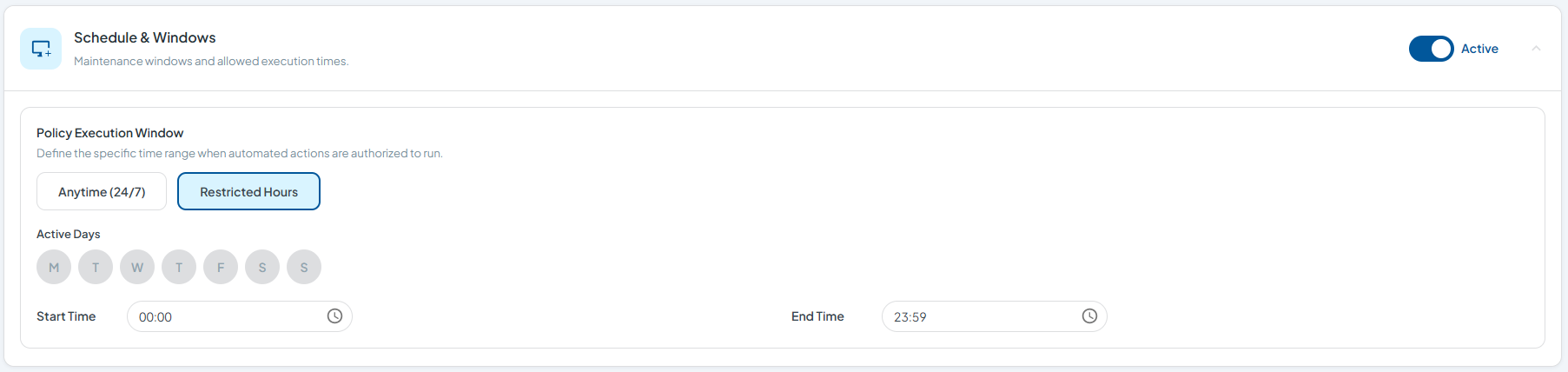Open the Start Time clock picker icon

click(x=334, y=316)
